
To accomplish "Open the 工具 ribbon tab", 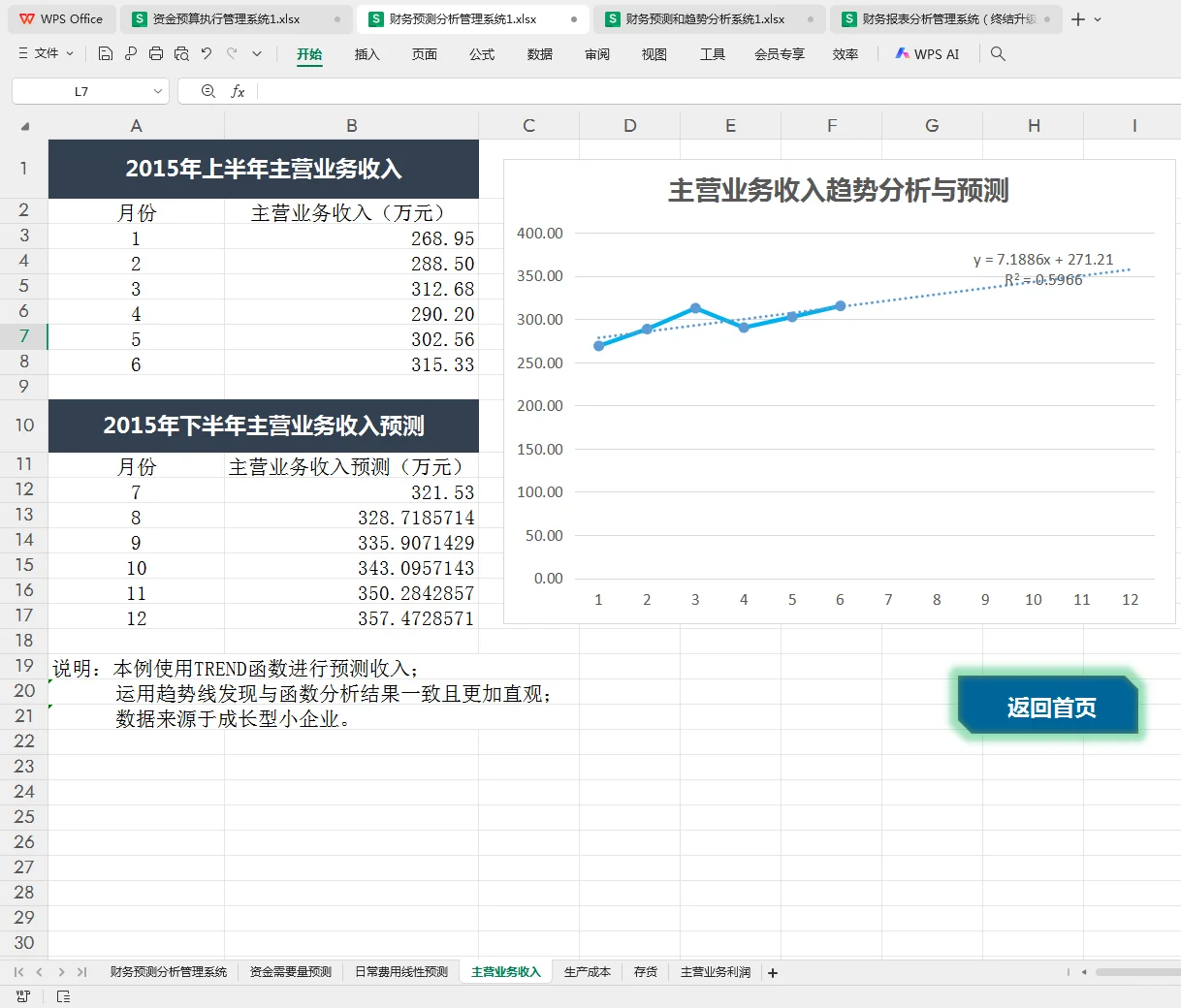I will click(713, 54).
